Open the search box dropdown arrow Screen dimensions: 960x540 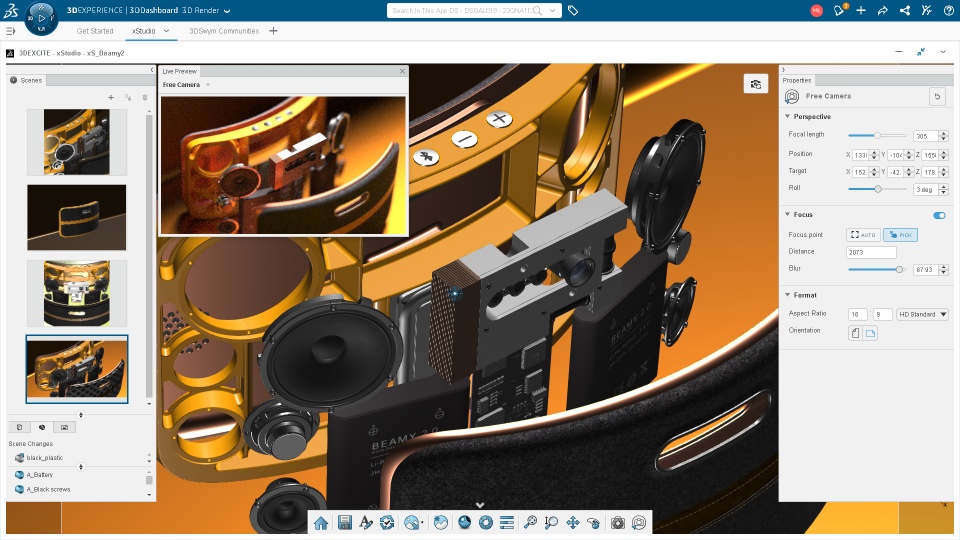pos(552,10)
